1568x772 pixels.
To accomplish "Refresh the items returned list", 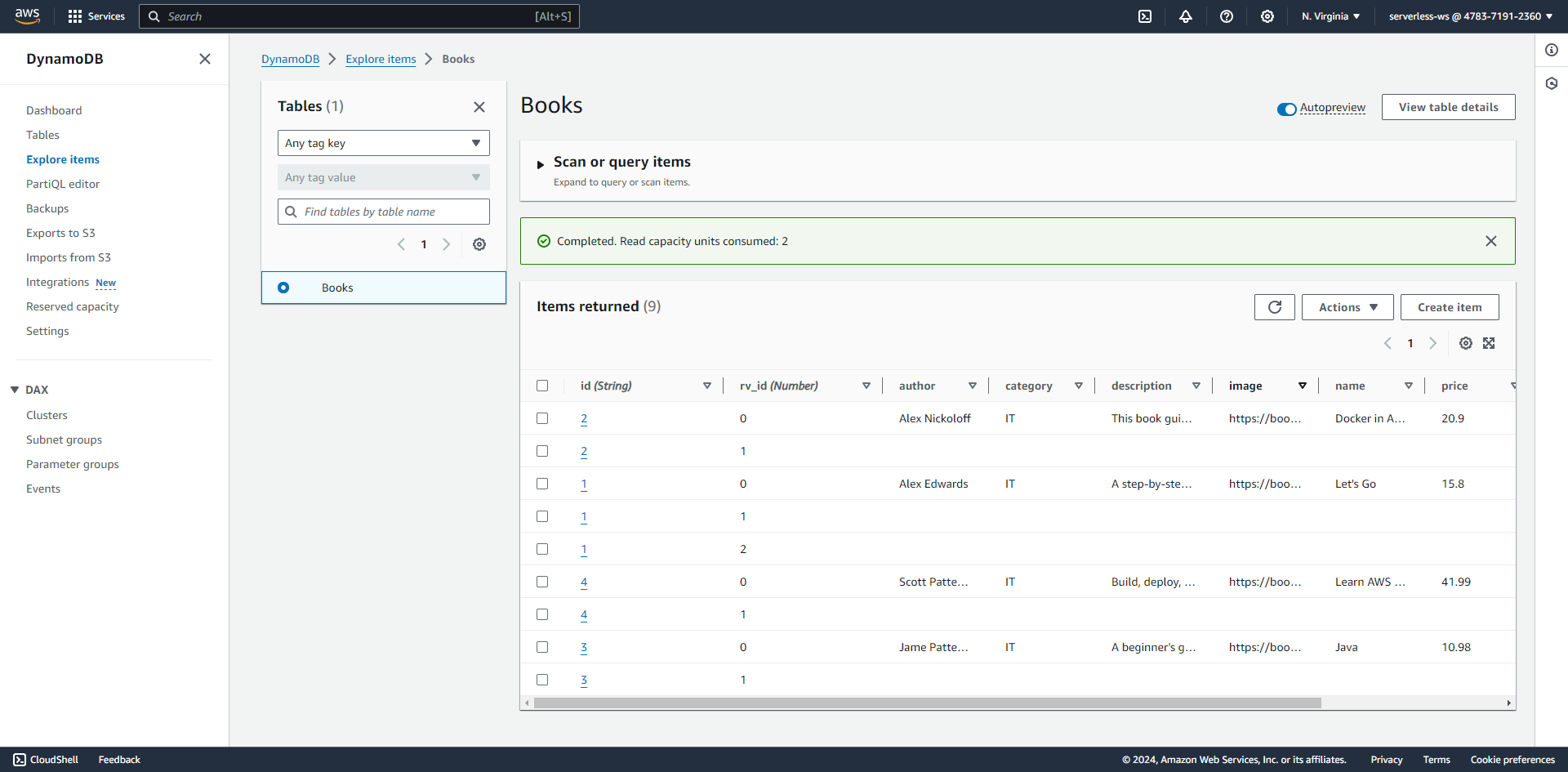I will point(1275,307).
